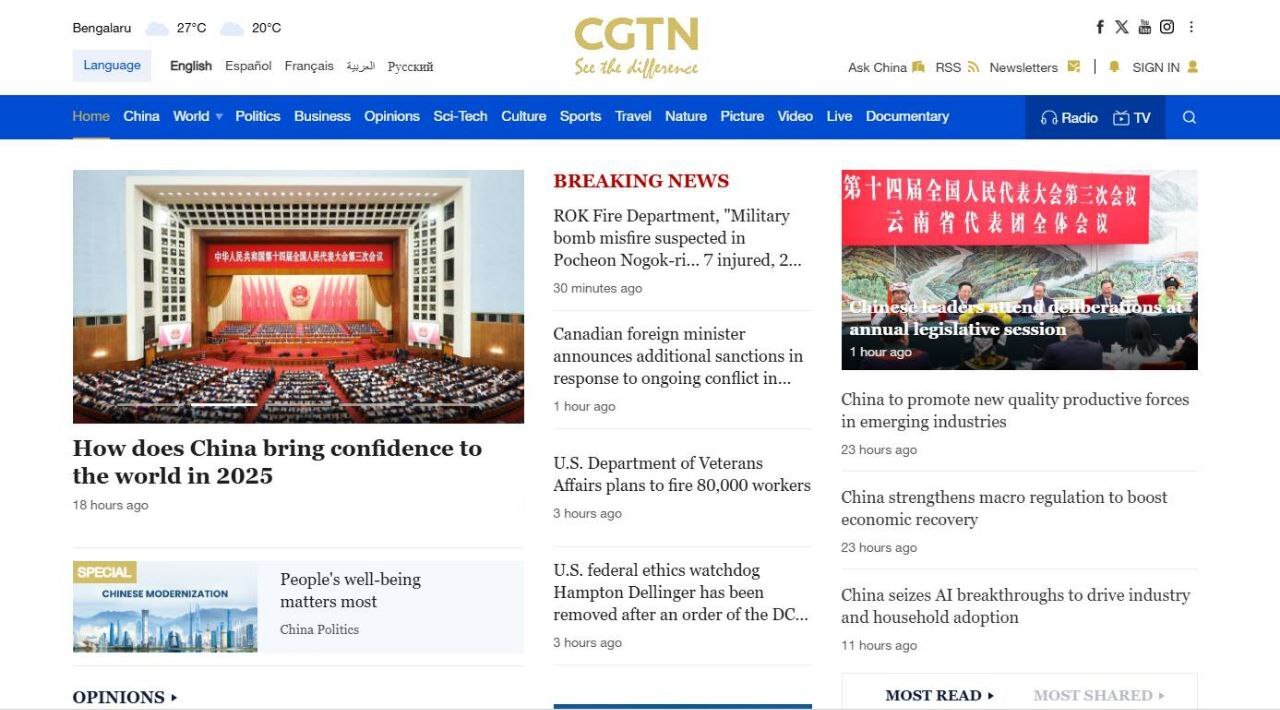Viewport: 1280px width, 710px height.
Task: Open the Radio headphones button
Action: (1069, 117)
